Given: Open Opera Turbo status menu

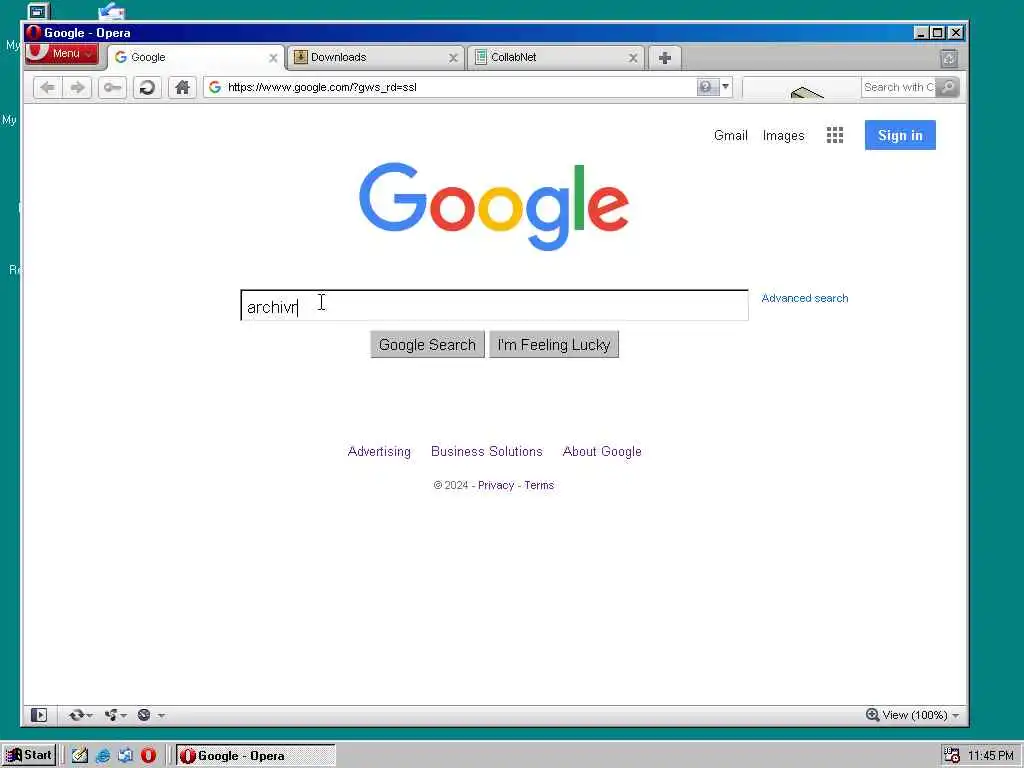Looking at the screenshot, I should (x=151, y=715).
